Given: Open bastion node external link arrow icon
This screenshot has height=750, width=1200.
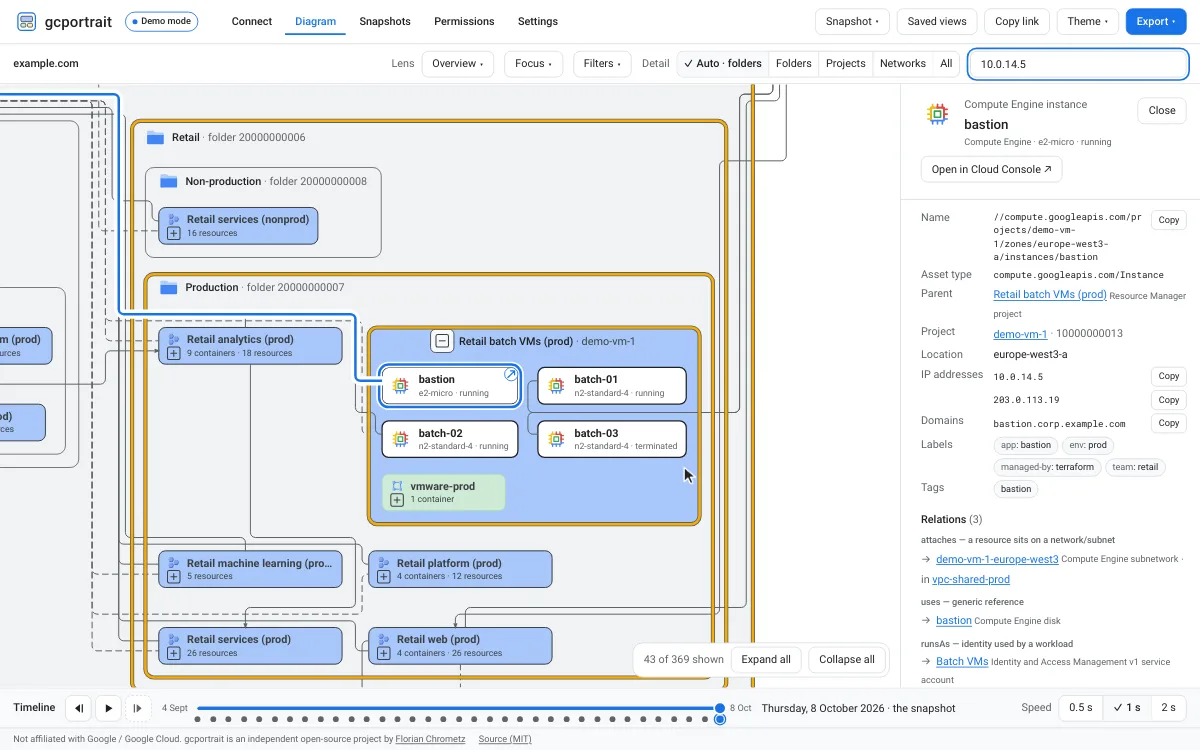Looking at the screenshot, I should (510, 374).
